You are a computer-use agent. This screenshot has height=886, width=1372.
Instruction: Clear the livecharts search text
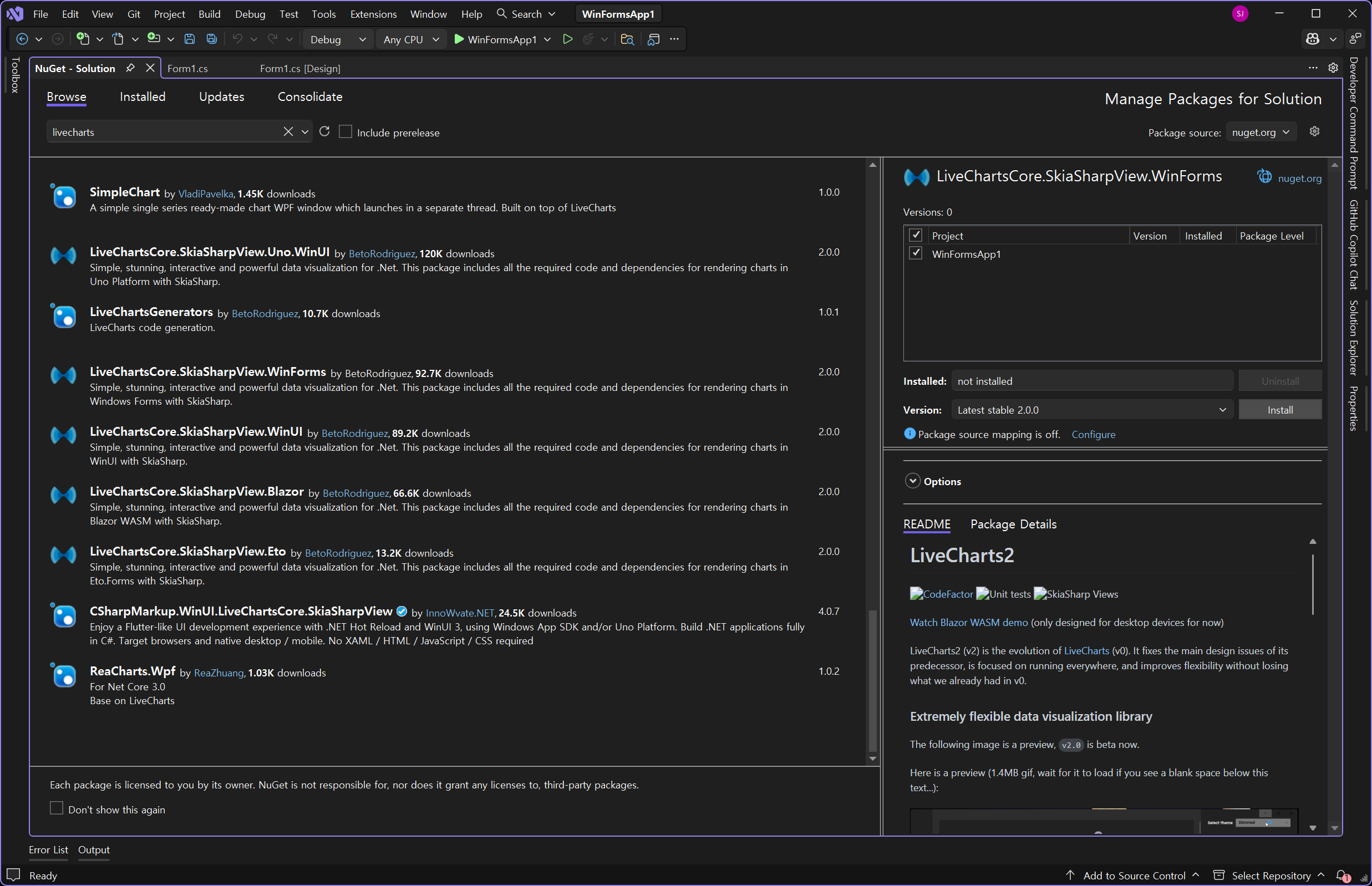click(288, 132)
